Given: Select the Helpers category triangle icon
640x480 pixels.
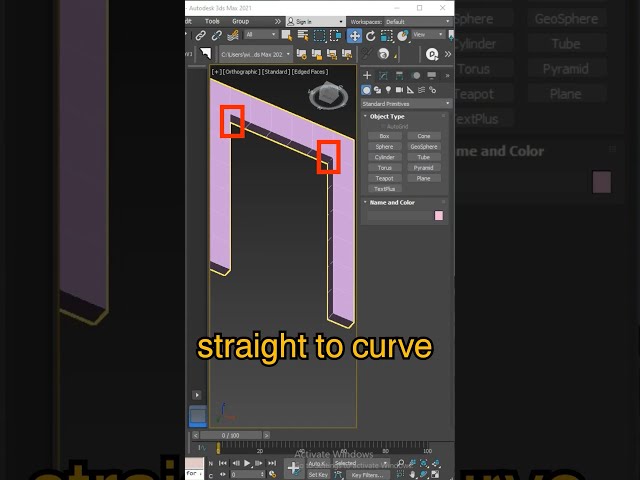Looking at the screenshot, I should click(x=410, y=90).
